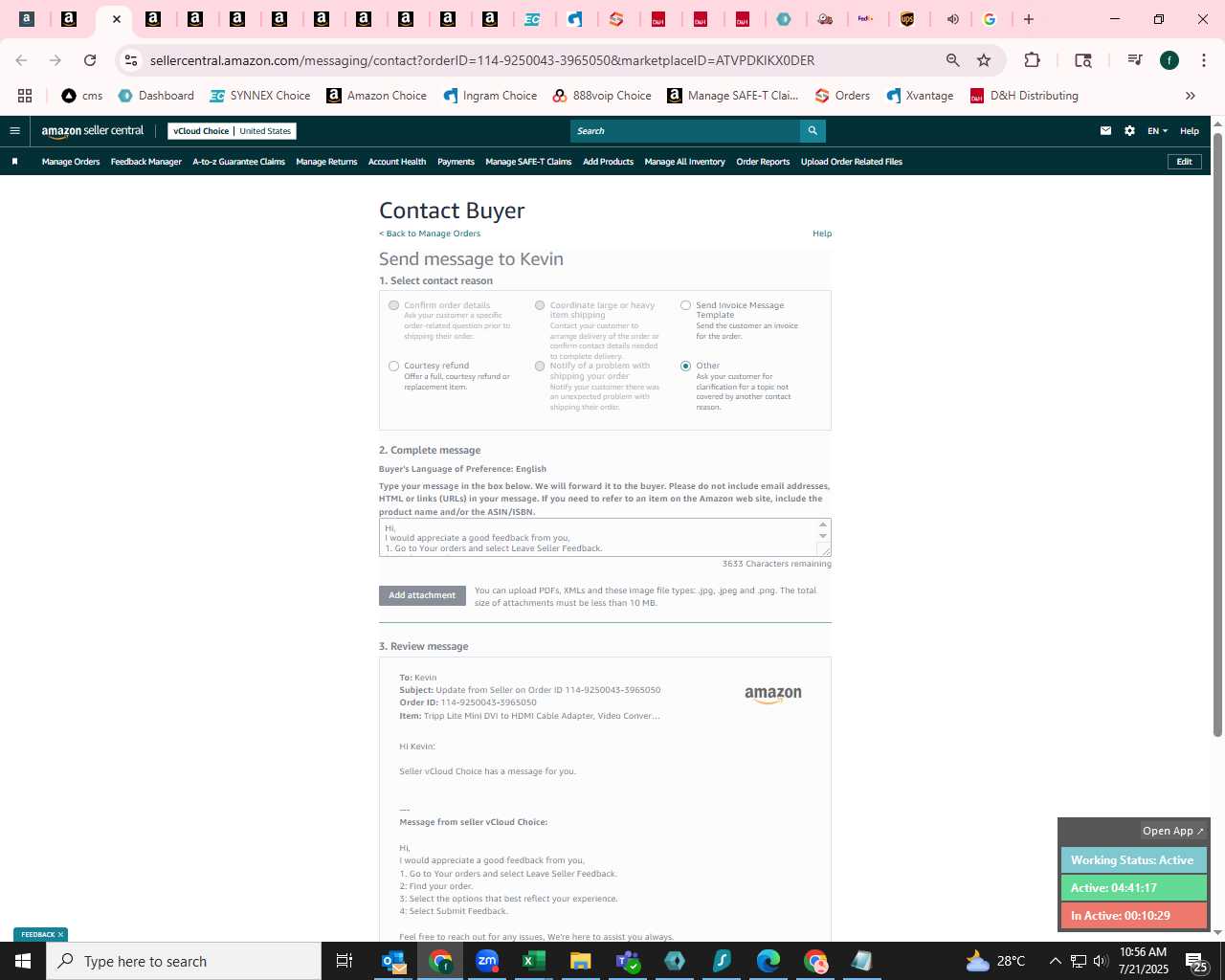The width and height of the screenshot is (1225, 980).
Task: Open Outlook from the taskbar
Action: coord(393,961)
